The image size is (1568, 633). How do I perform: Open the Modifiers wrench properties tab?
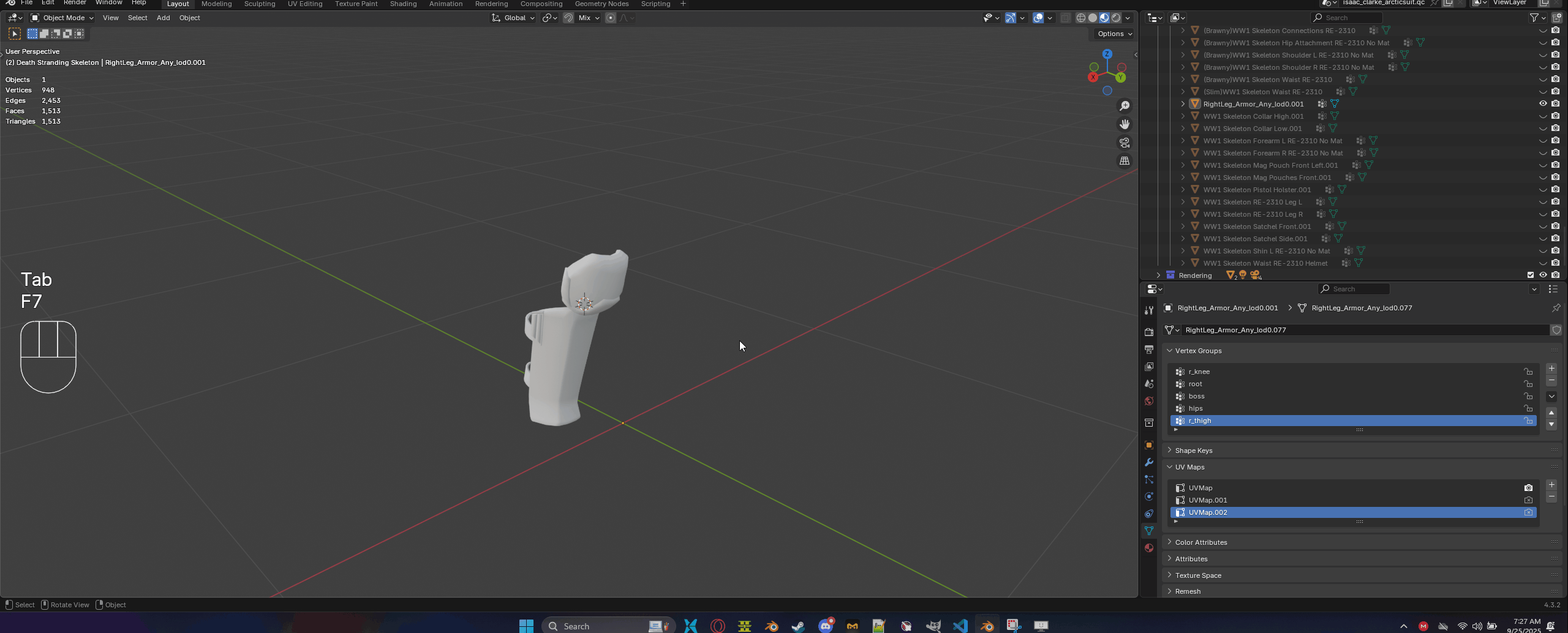click(1149, 462)
